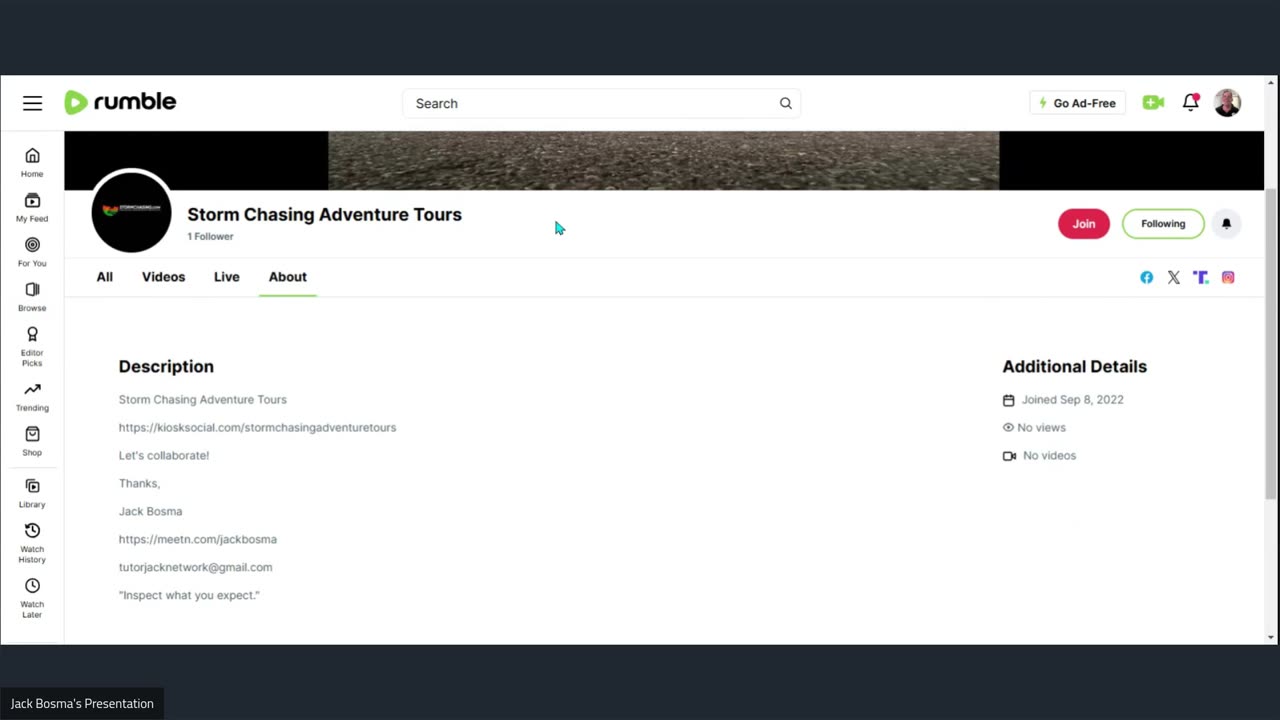Open Watch History in sidebar
The height and width of the screenshot is (720, 1280).
tap(32, 543)
